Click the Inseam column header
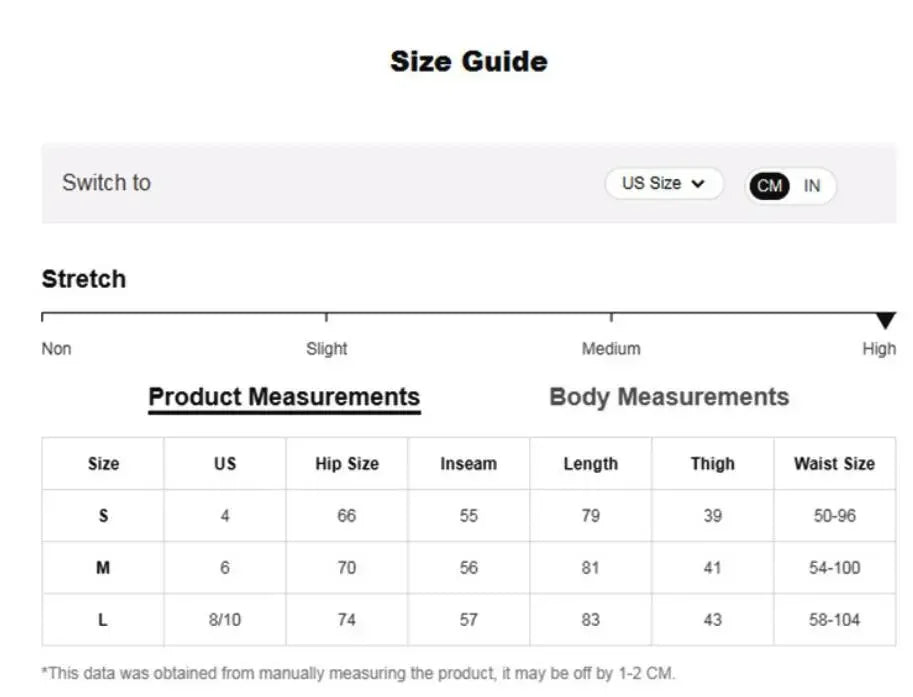 [x=468, y=464]
